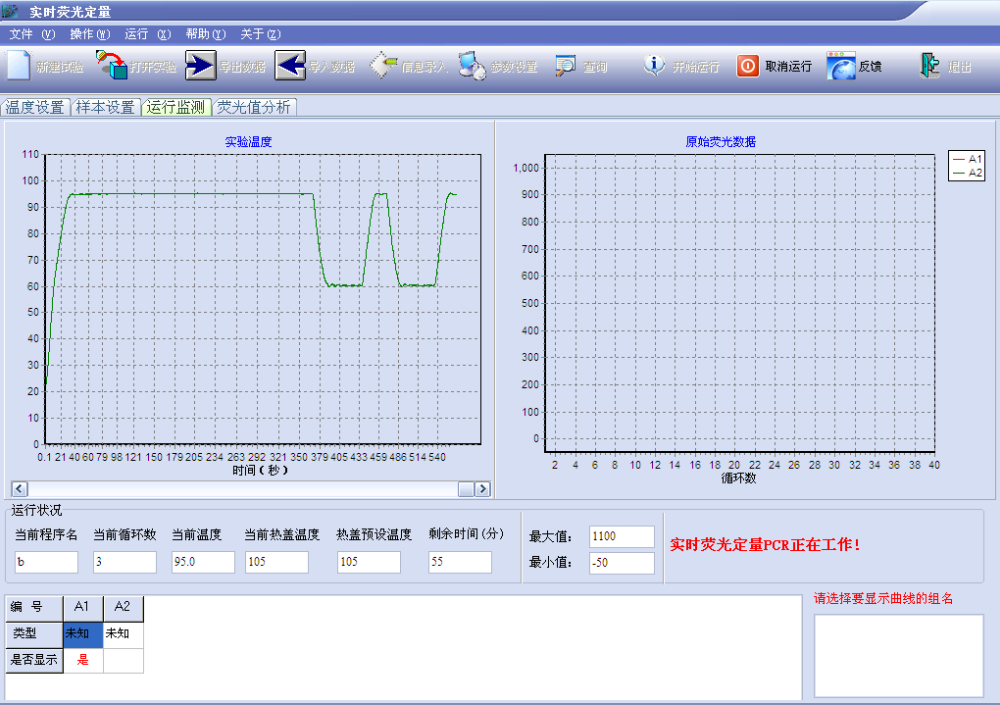Screen dimensions: 1000x705
Task: Toggle A2 empty 是否显示 cell
Action: point(123,660)
